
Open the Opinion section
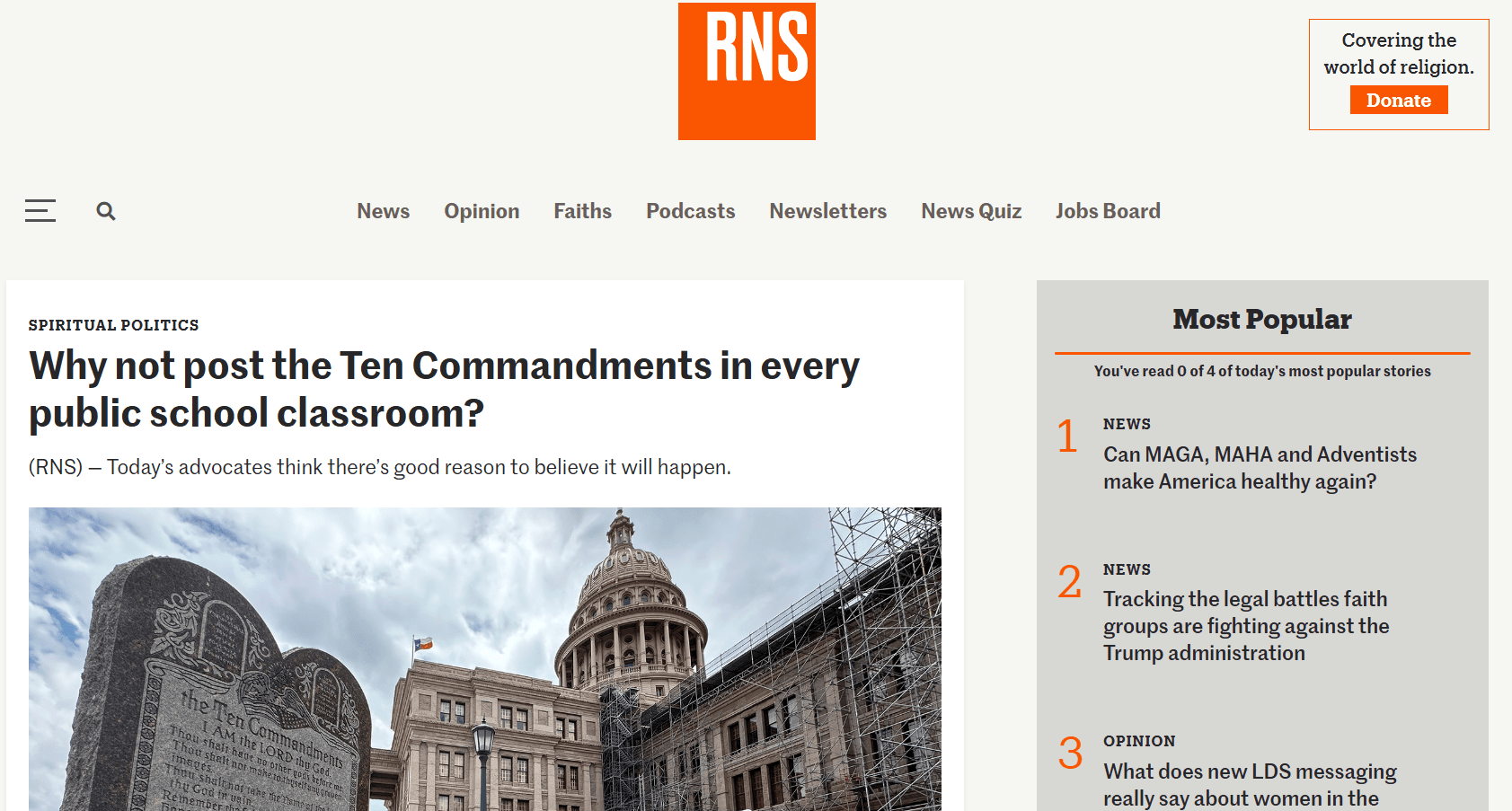(x=482, y=211)
